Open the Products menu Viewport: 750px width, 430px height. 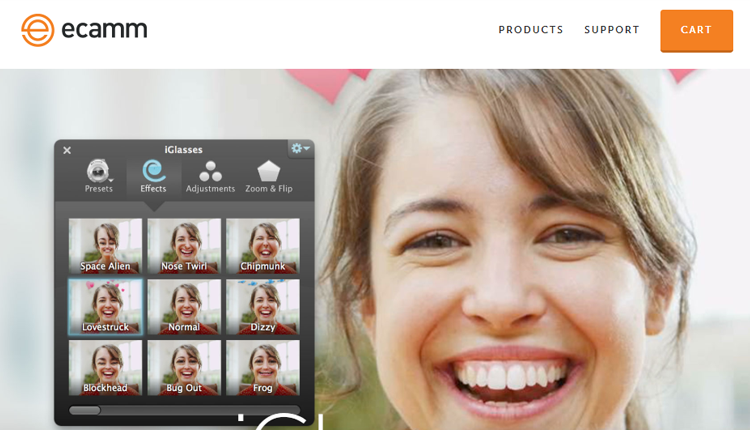click(x=531, y=30)
